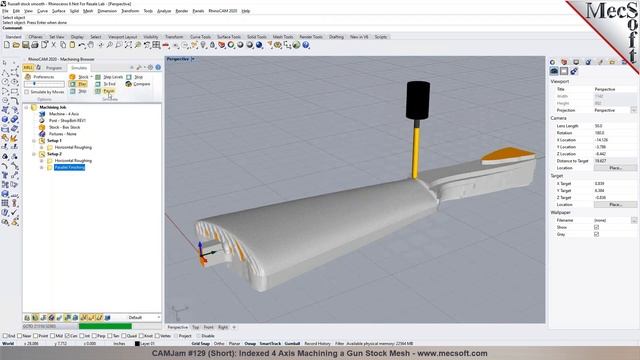Image resolution: width=640 pixels, height=360 pixels.
Task: Click the New file icon in Standard toolbar
Action: (7, 45)
